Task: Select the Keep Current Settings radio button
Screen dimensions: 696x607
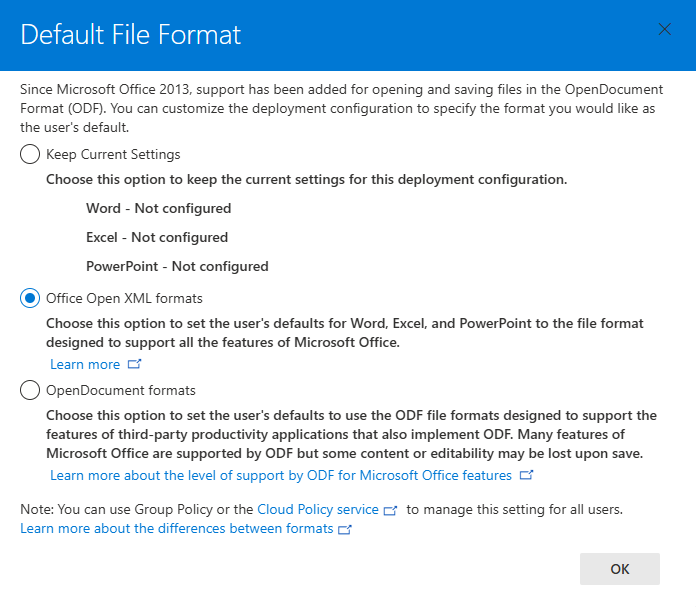Action: click(30, 154)
